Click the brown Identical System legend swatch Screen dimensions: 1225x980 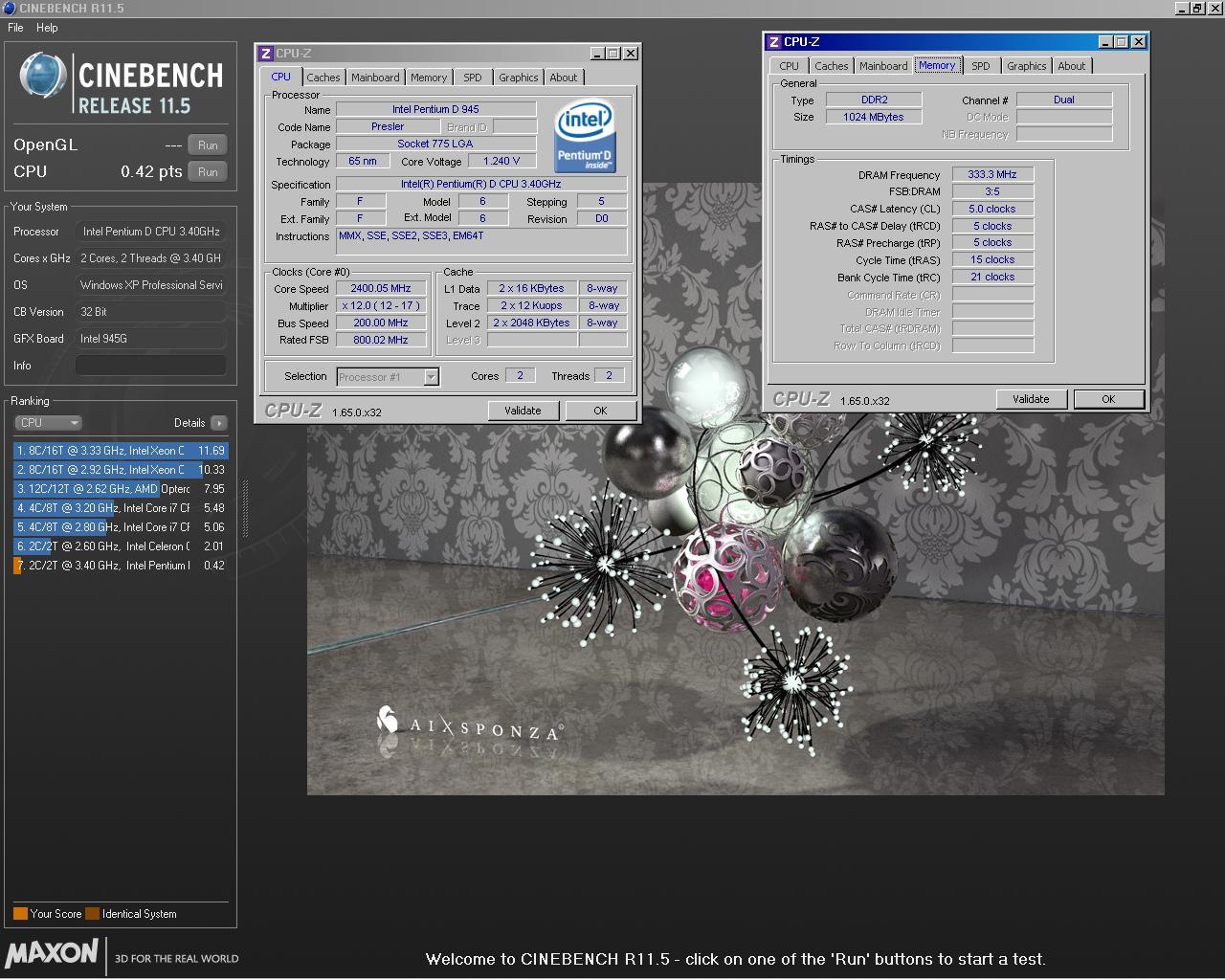92,914
